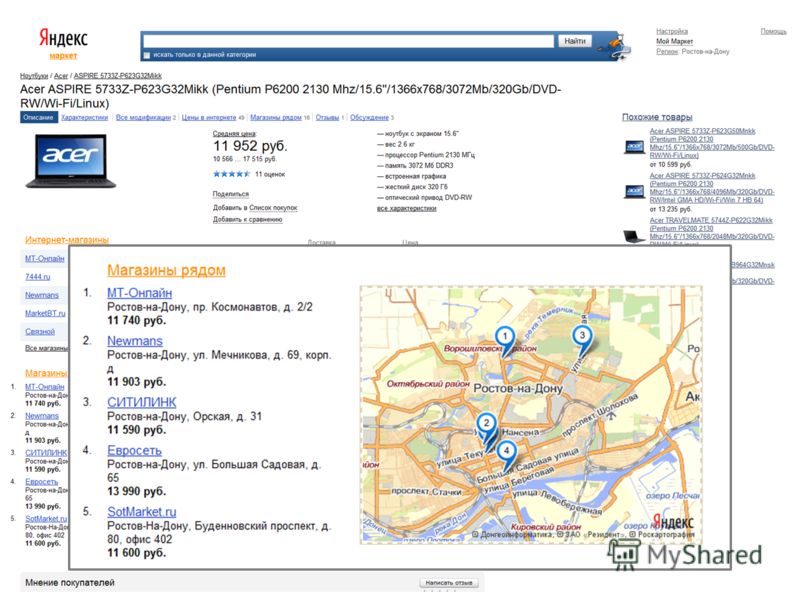800x600 pixels.
Task: Switch to the Характеристики tab
Action: coord(84,117)
